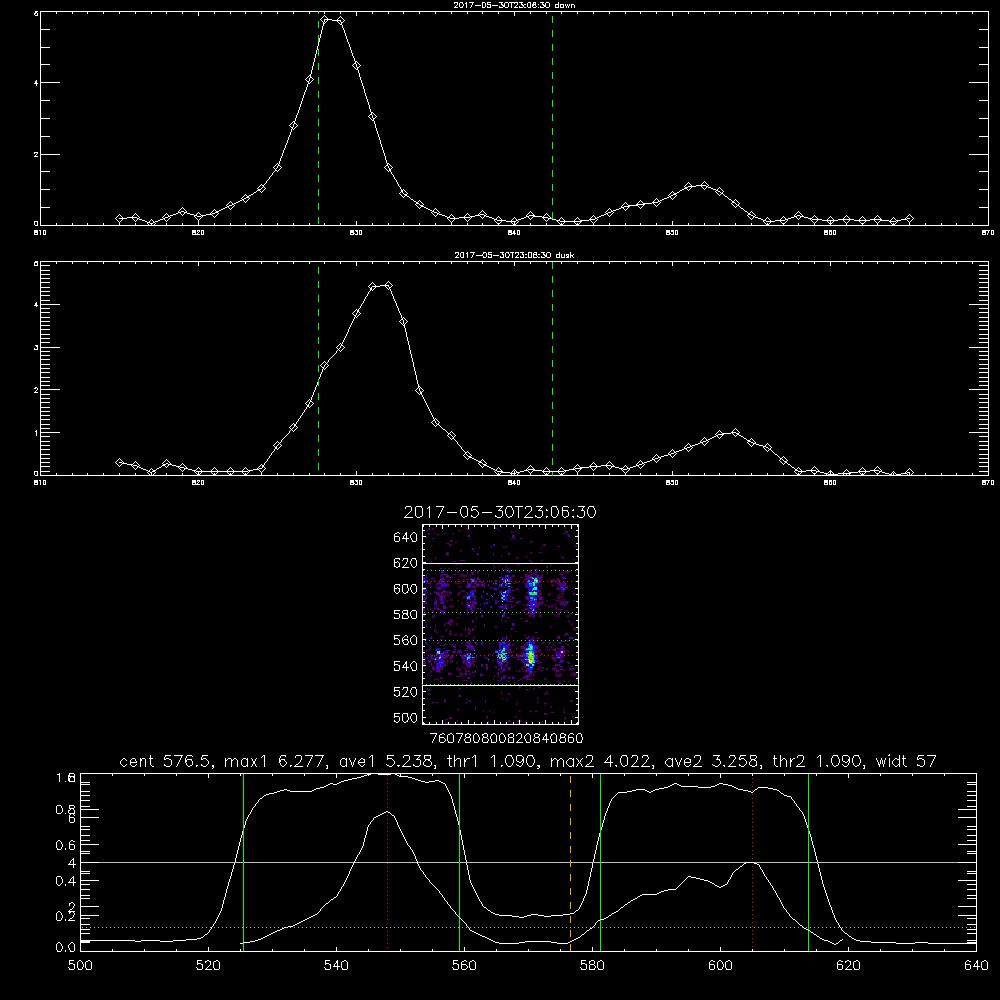Click the "500" x-axis label of bottom plot
Screen dimensions: 1000x1000
[80, 965]
